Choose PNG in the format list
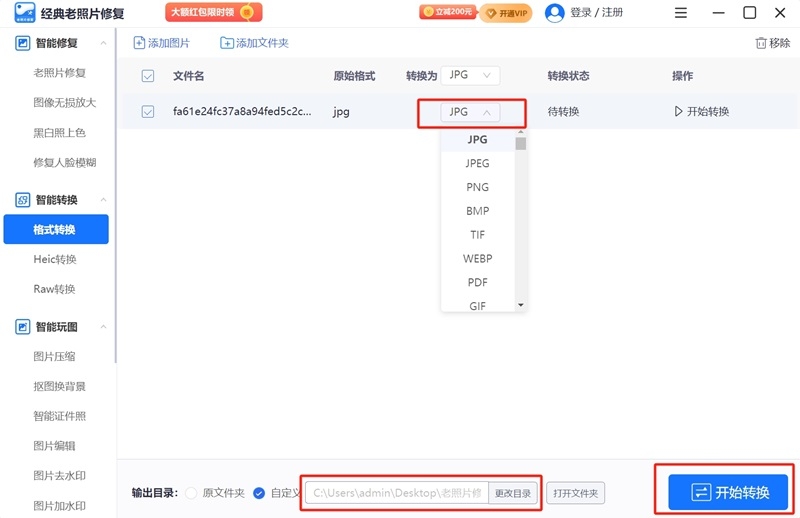The height and width of the screenshot is (518, 800). point(478,187)
